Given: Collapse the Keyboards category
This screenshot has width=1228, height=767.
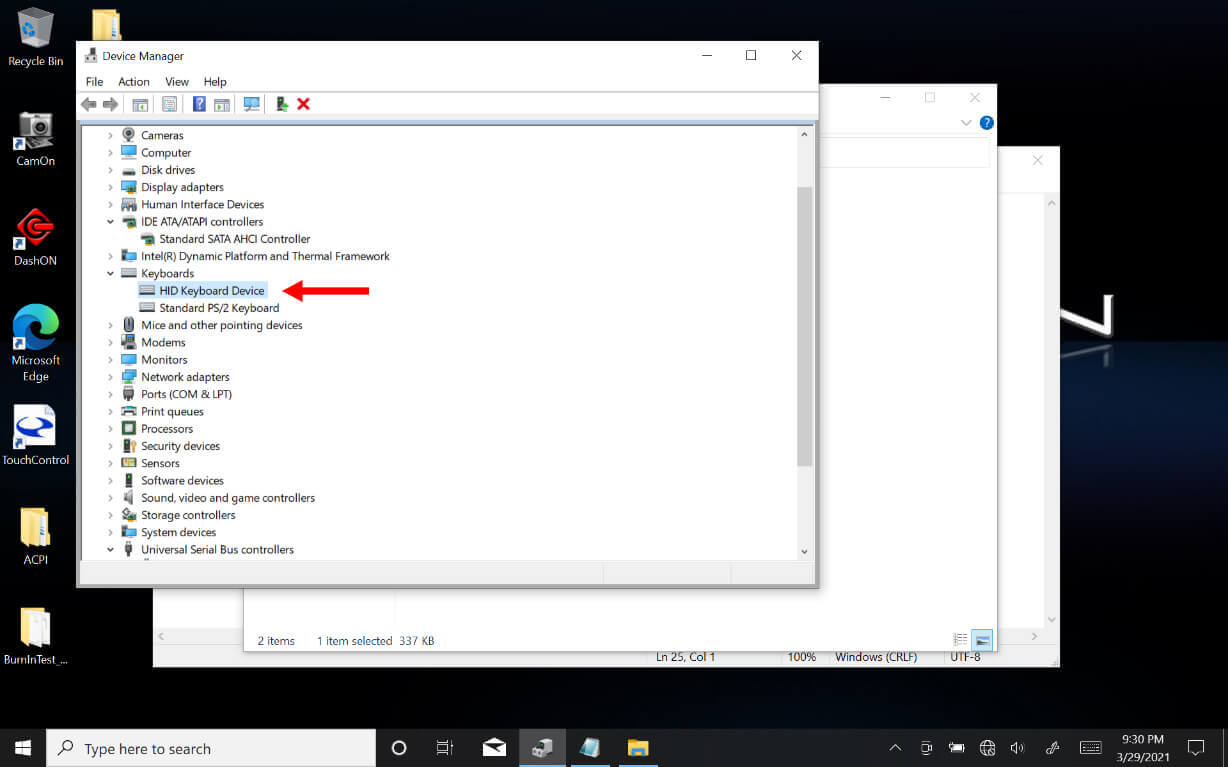Looking at the screenshot, I should (x=111, y=273).
